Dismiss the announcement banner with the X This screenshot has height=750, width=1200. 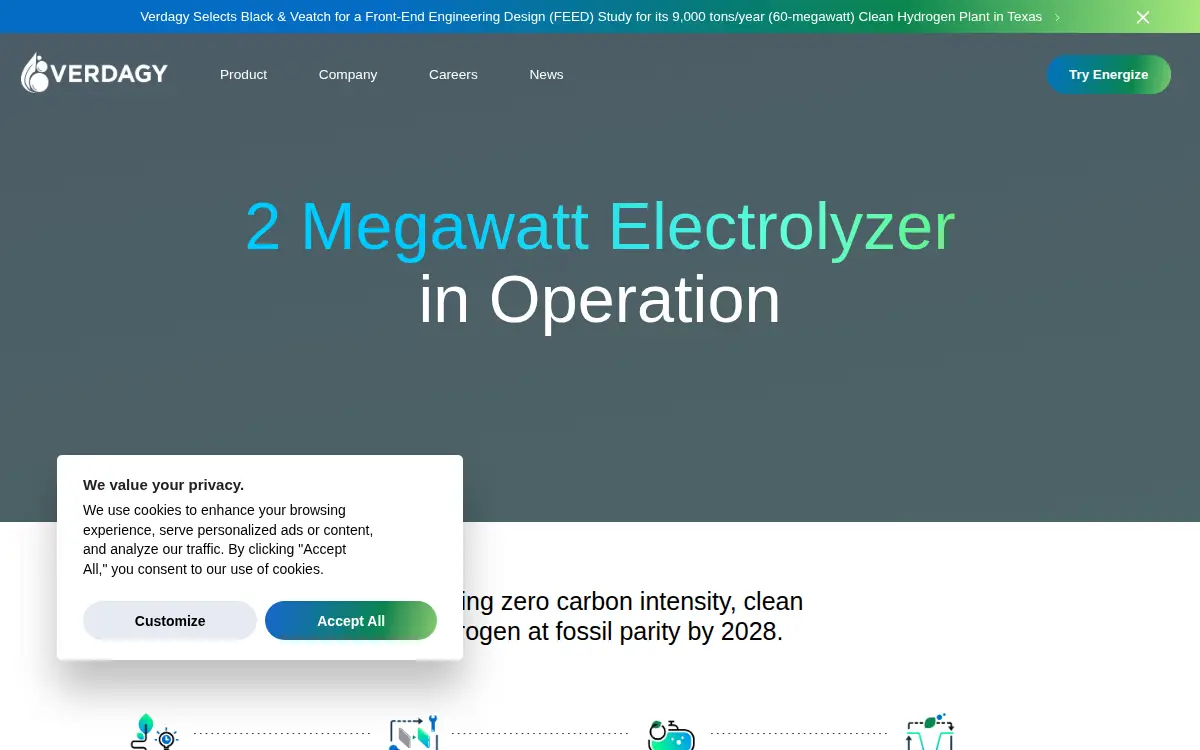(1143, 17)
